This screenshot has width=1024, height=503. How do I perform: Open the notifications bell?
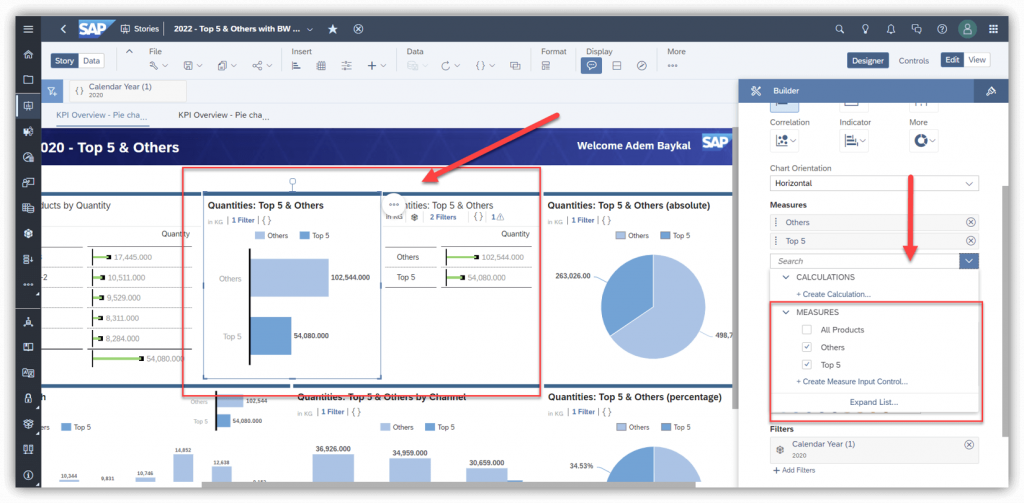(x=891, y=29)
